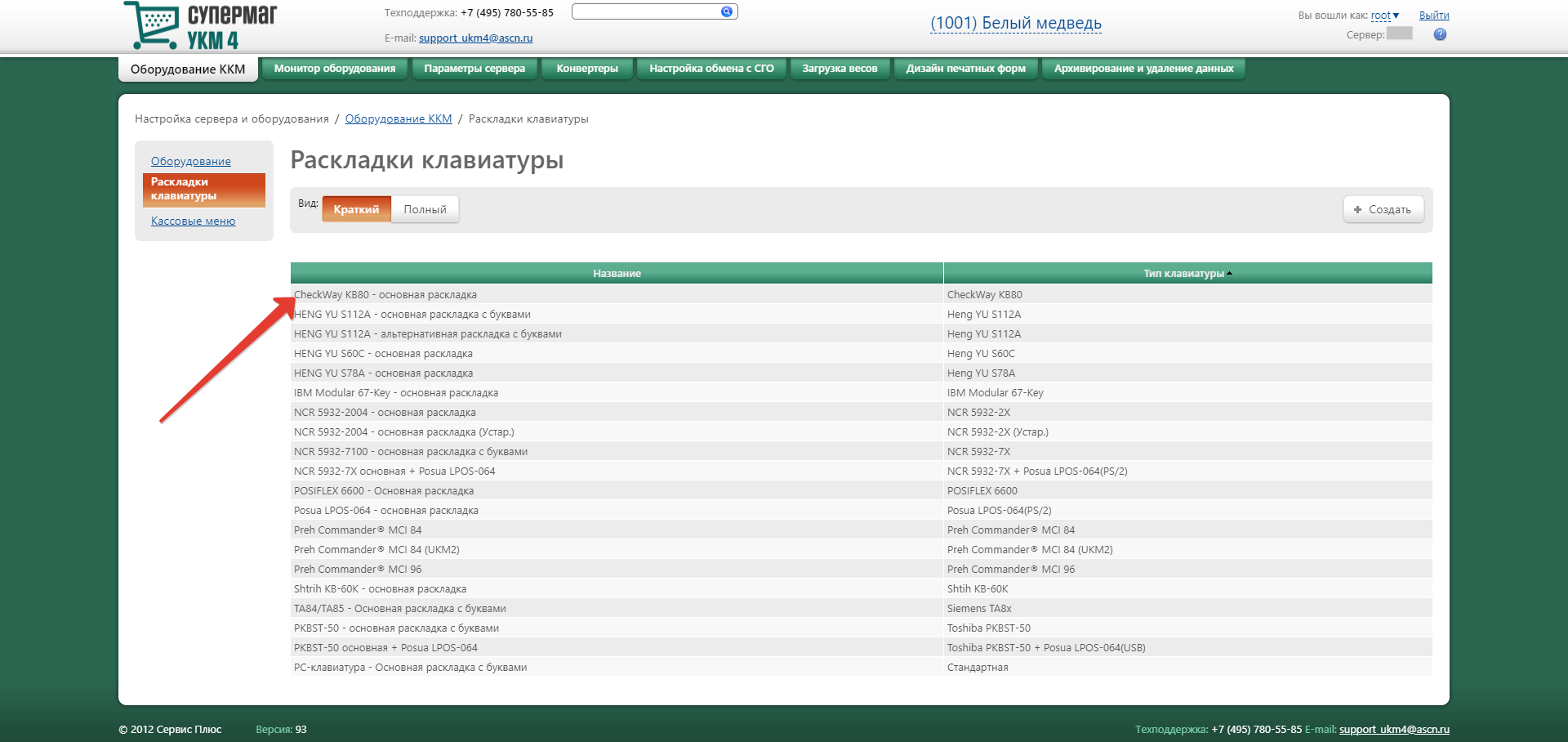This screenshot has width=1568, height=742.
Task: Open the Монитор оборудования tab
Action: (335, 69)
